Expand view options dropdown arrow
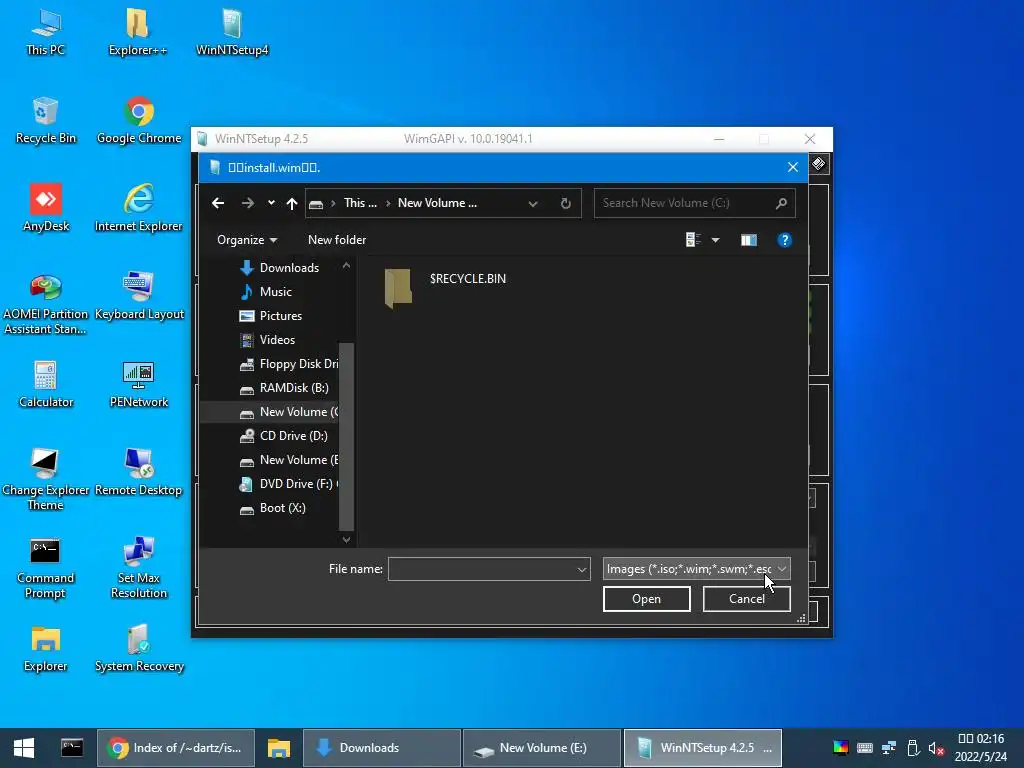This screenshot has width=1024, height=768. (x=716, y=240)
